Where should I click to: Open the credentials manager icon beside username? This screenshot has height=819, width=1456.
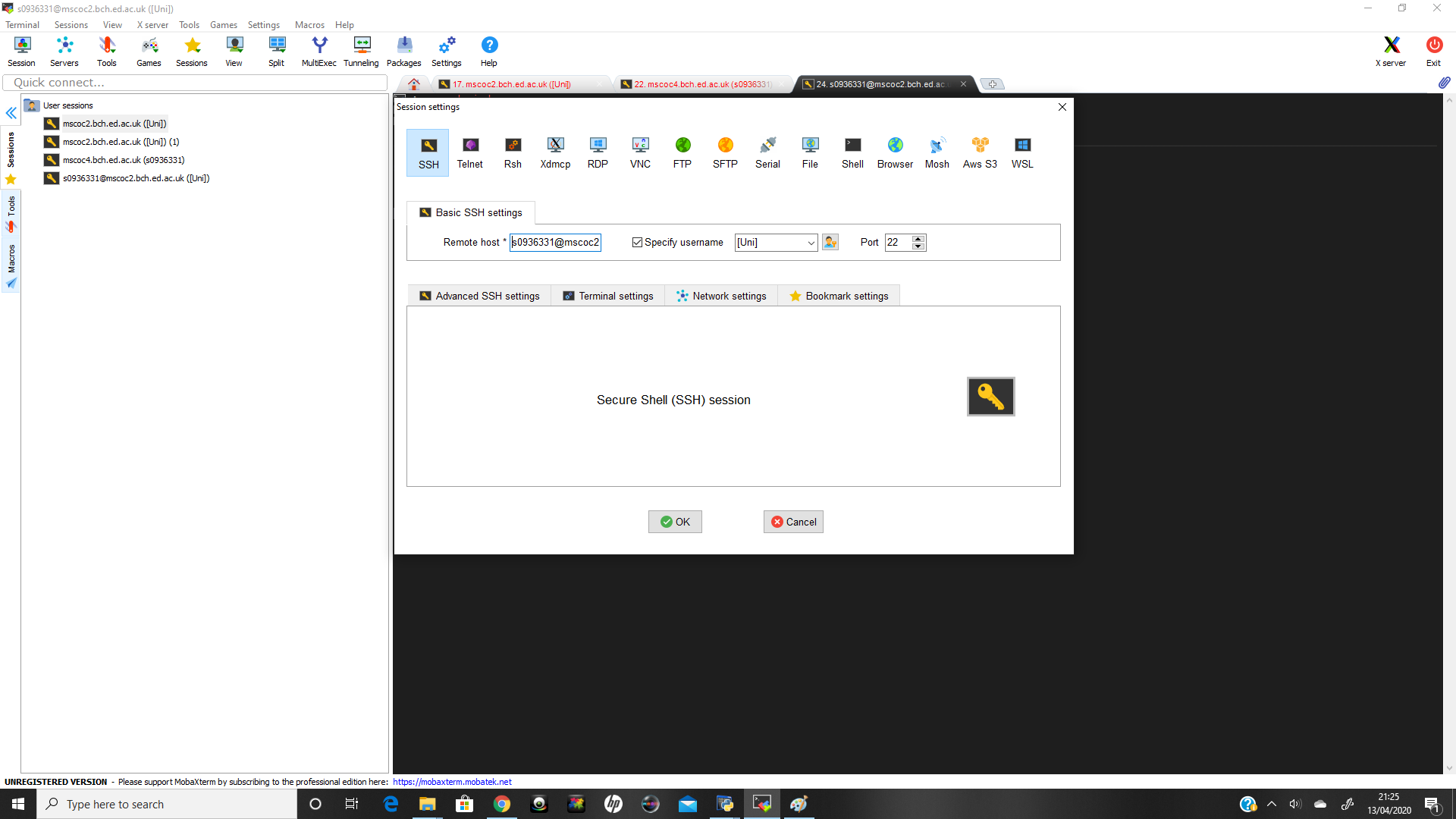point(830,242)
